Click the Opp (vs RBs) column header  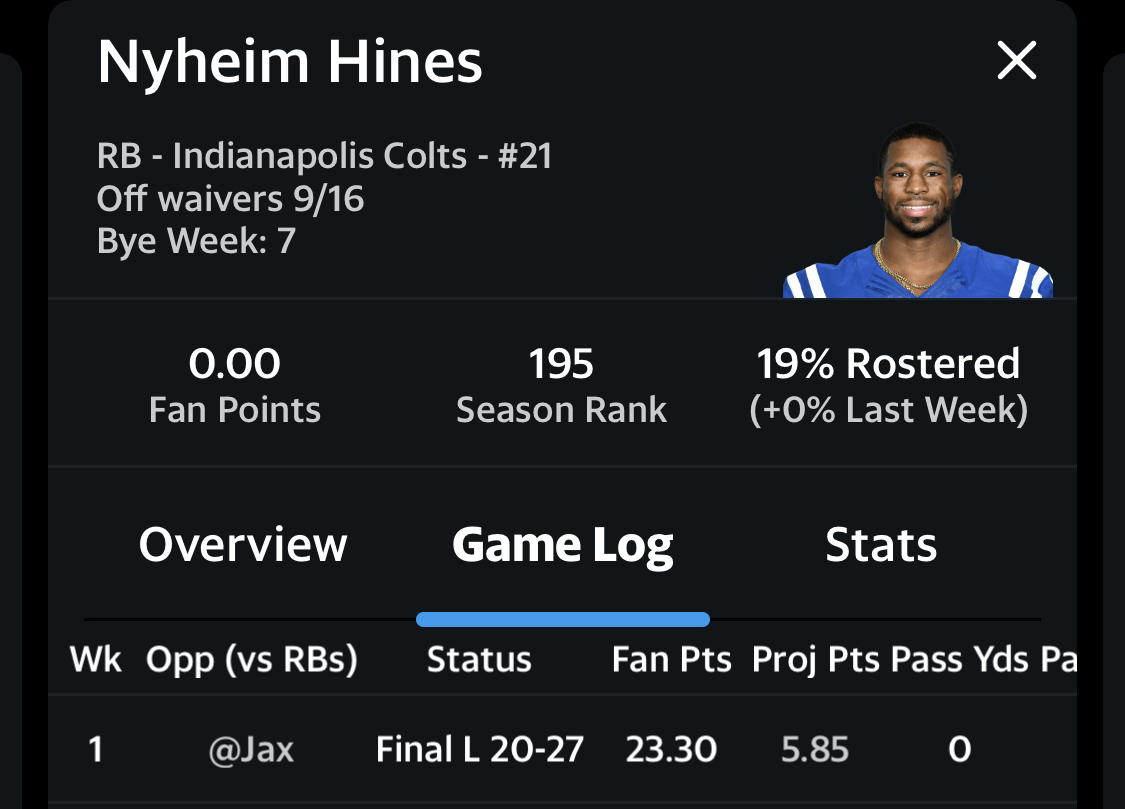pyautogui.click(x=252, y=660)
